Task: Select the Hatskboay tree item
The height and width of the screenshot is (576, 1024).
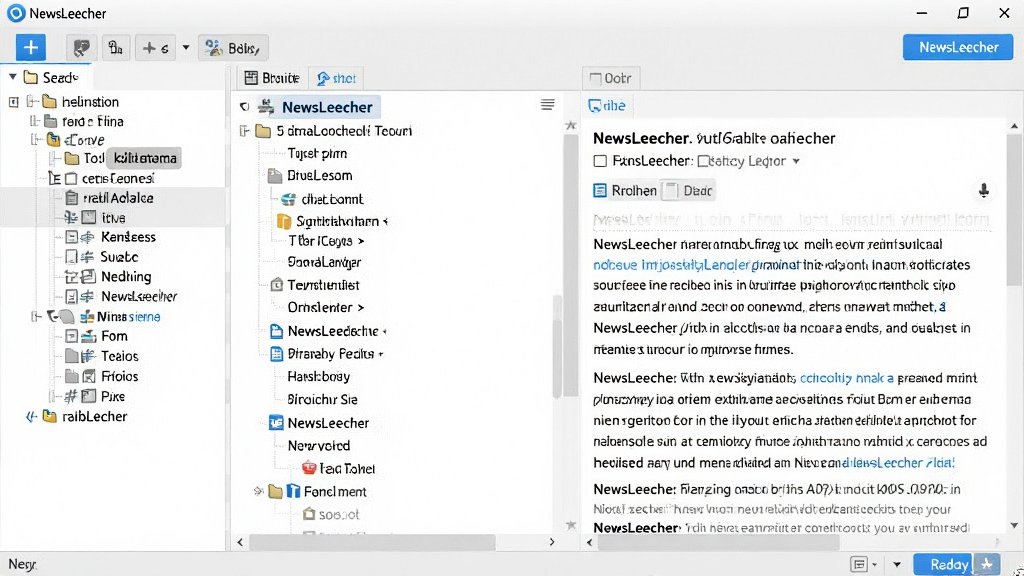Action: 319,376
